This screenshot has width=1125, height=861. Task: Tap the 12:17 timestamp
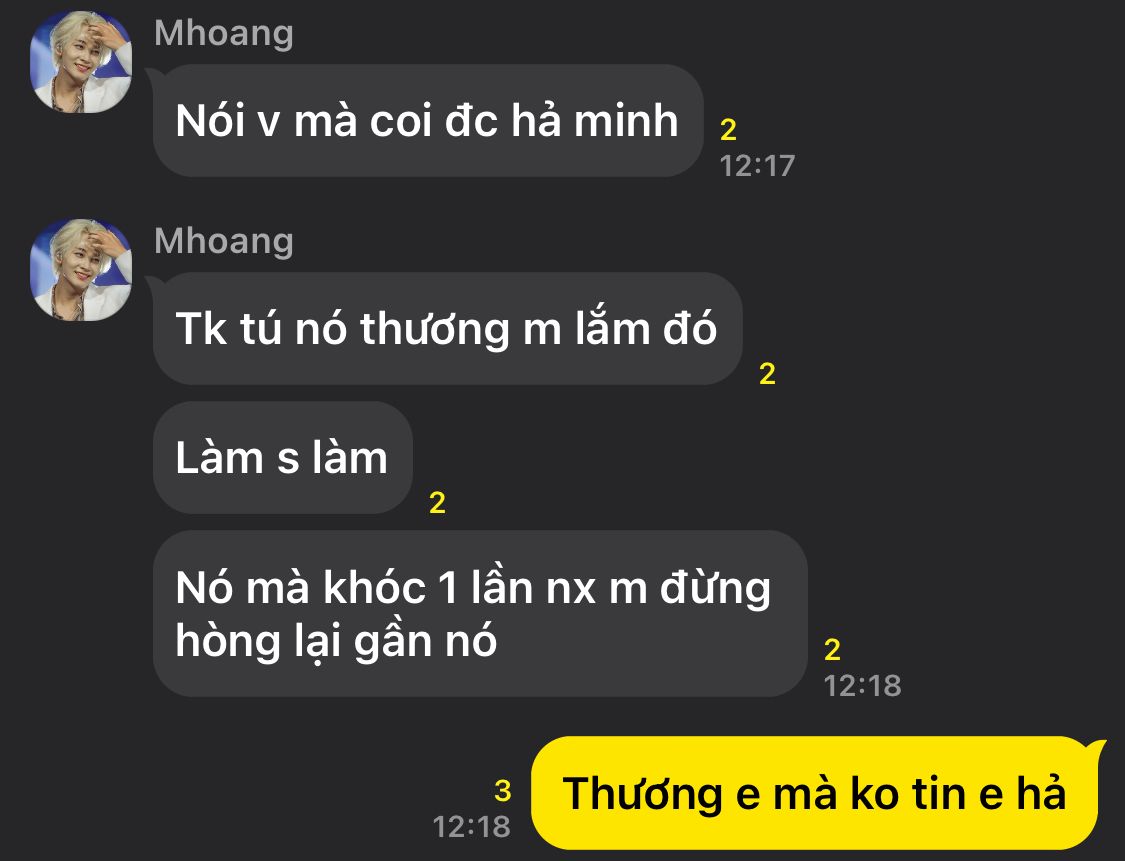tap(757, 166)
